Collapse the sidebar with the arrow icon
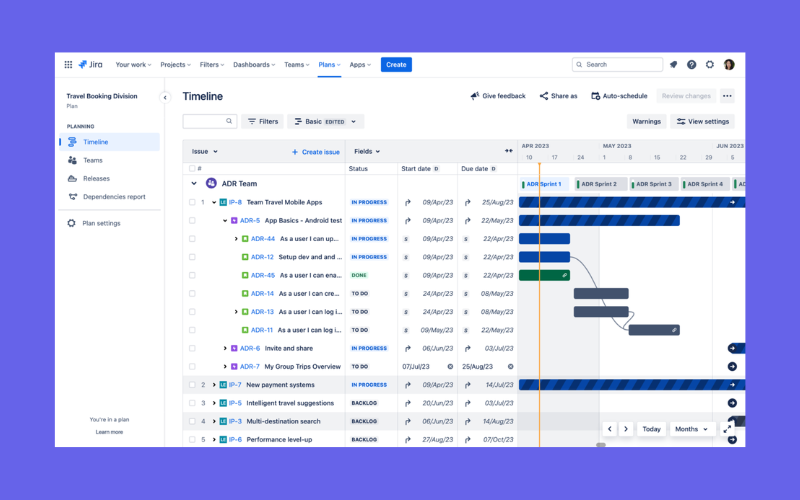Screen dimensions: 800x500 165,97
